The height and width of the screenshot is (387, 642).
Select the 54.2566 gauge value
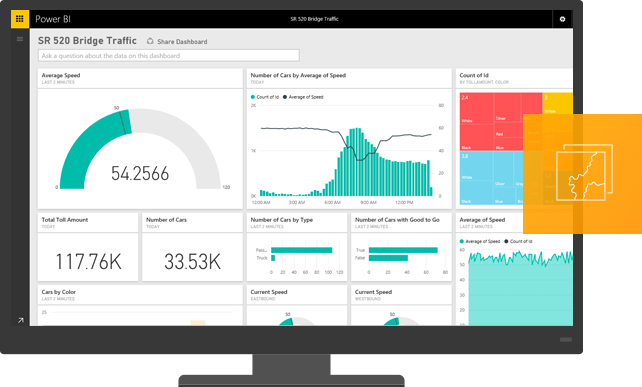coord(140,174)
